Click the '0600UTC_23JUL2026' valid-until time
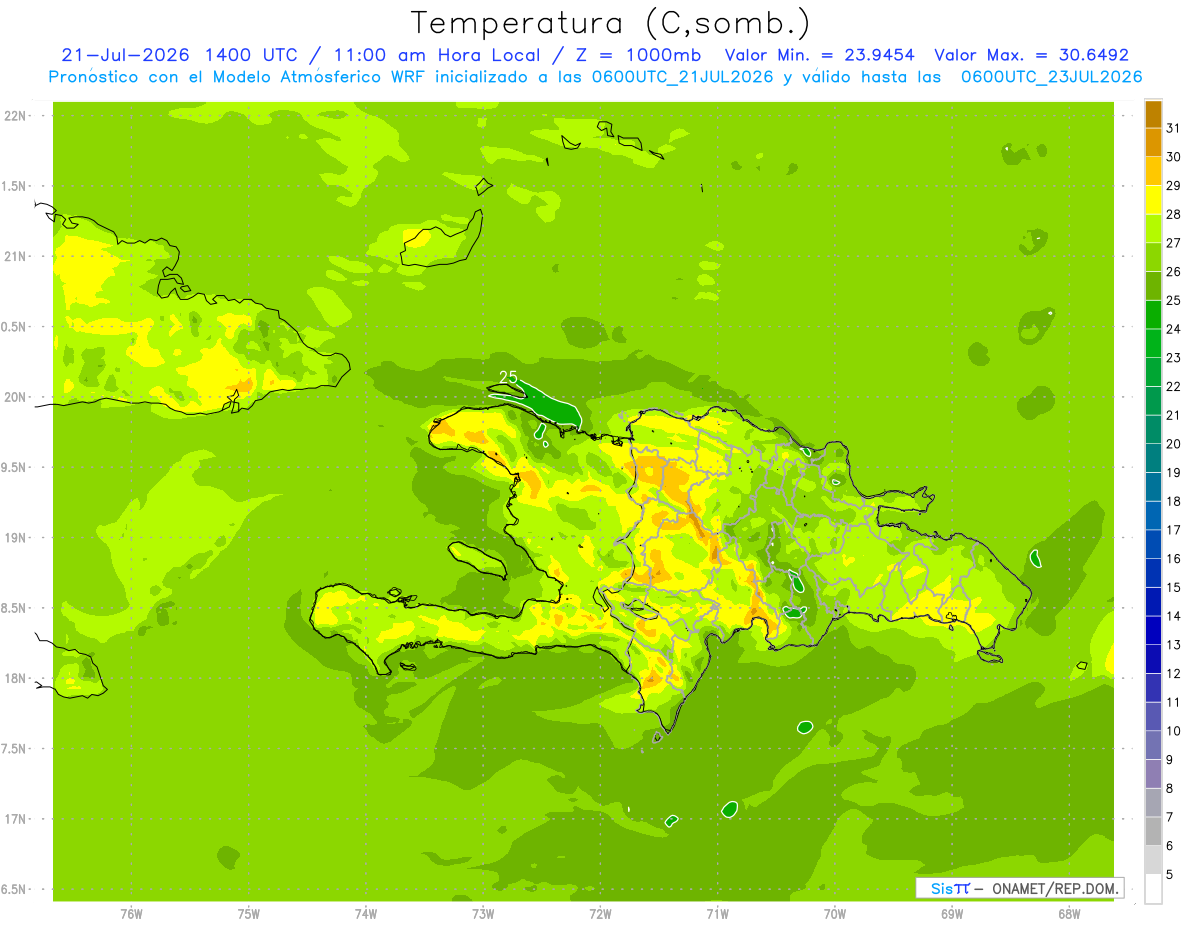This screenshot has height=927, width=1200. pos(1051,77)
